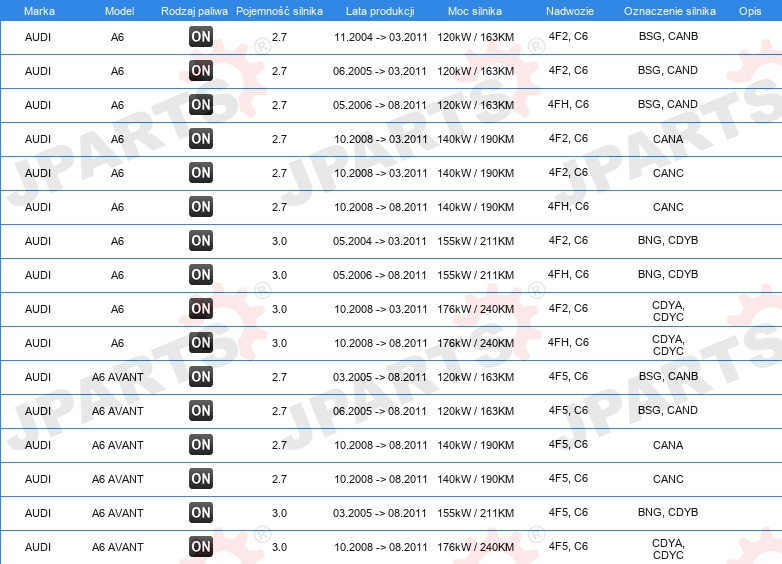
Task: Click the Opis column header
Action: click(x=750, y=11)
